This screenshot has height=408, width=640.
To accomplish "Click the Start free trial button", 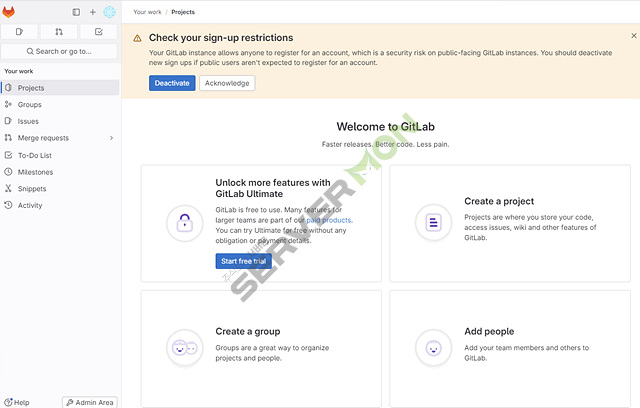I will point(244,261).
